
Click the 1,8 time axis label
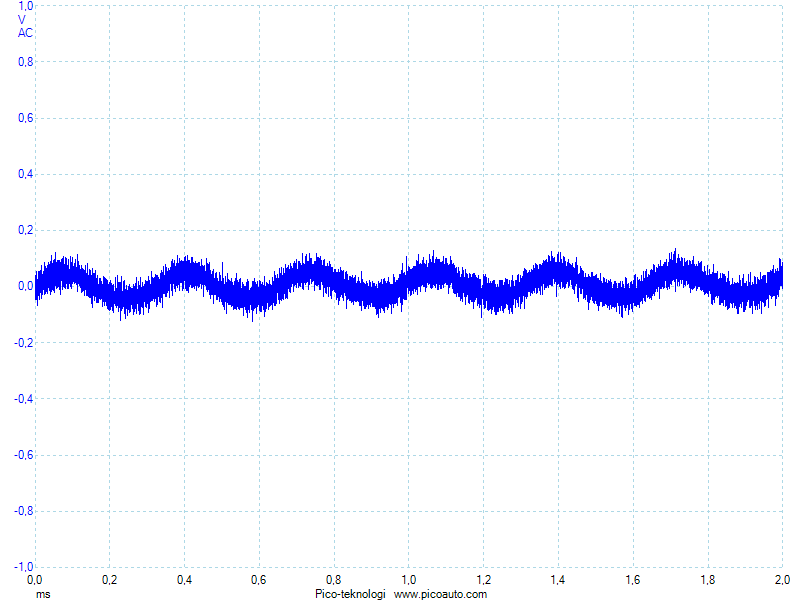pos(708,580)
